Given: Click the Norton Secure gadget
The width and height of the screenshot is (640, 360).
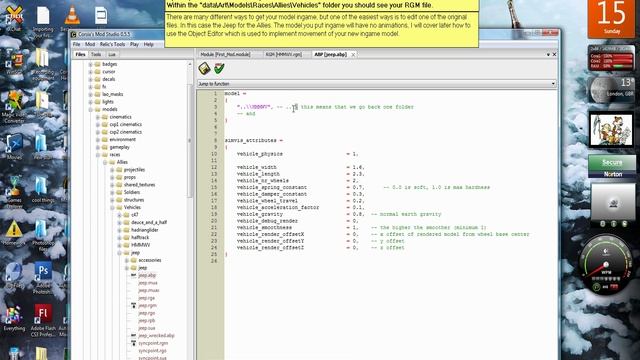Looking at the screenshot, I should coord(611,167).
